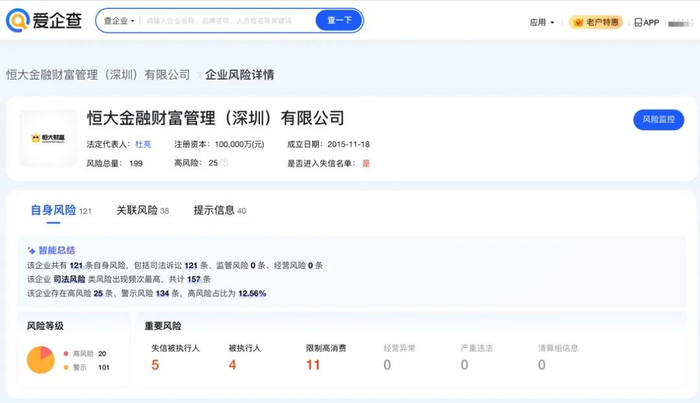Click the 风险等级 section heading

click(45, 326)
